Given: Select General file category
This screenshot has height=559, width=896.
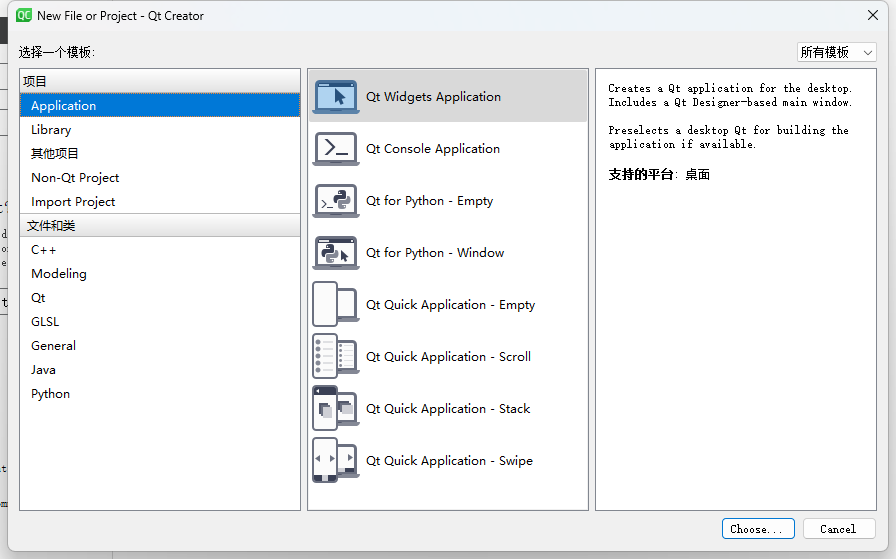Looking at the screenshot, I should click(160, 346).
